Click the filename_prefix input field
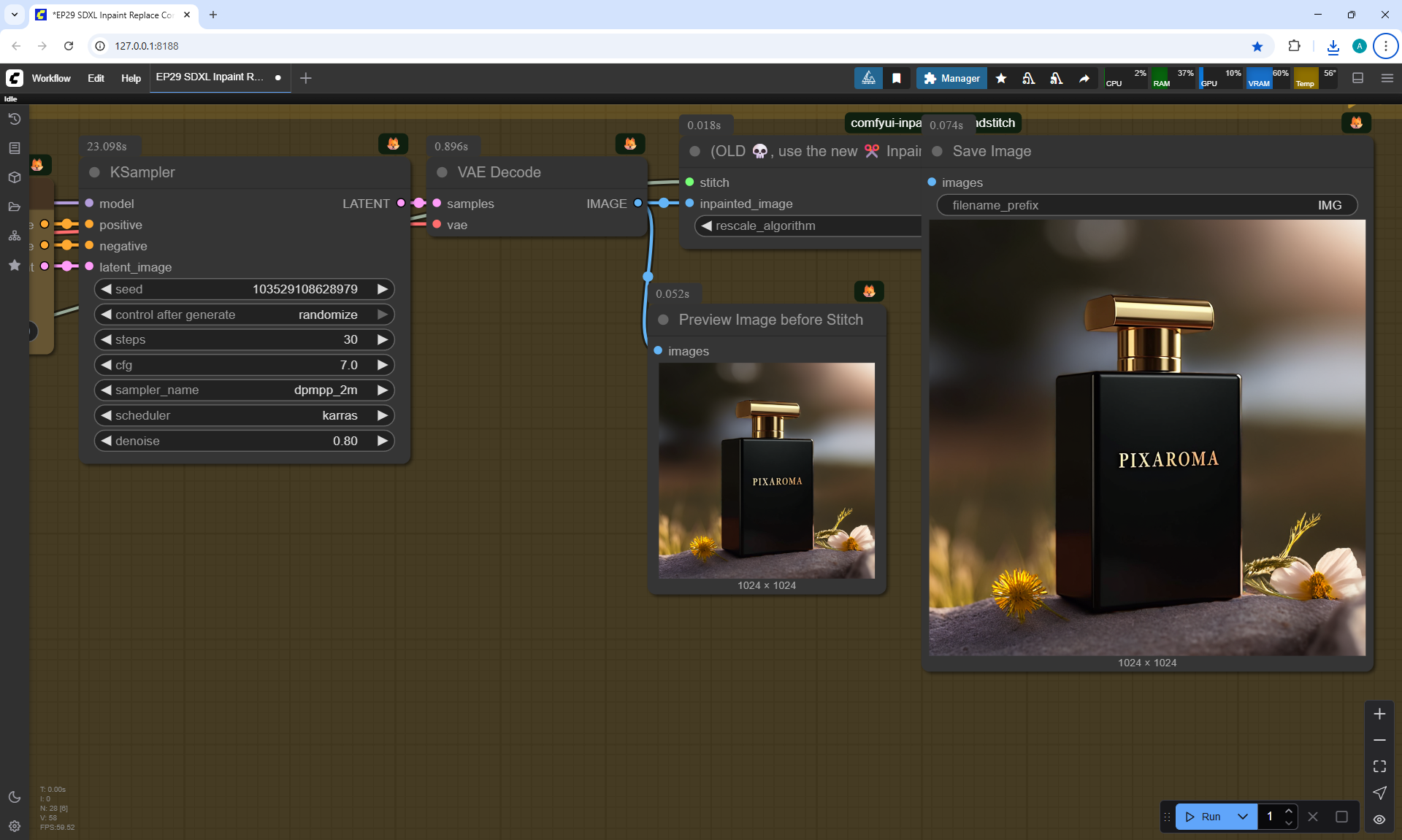 click(x=1146, y=205)
